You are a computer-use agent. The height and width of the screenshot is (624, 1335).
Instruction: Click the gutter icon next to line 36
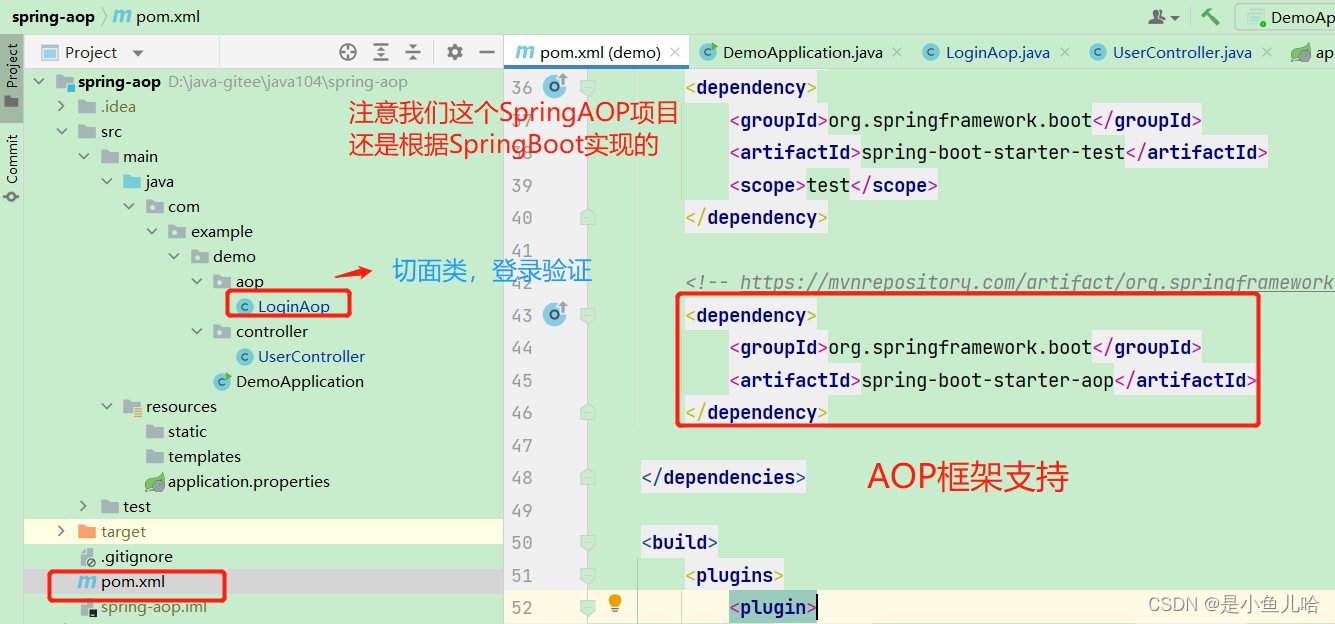click(x=557, y=87)
